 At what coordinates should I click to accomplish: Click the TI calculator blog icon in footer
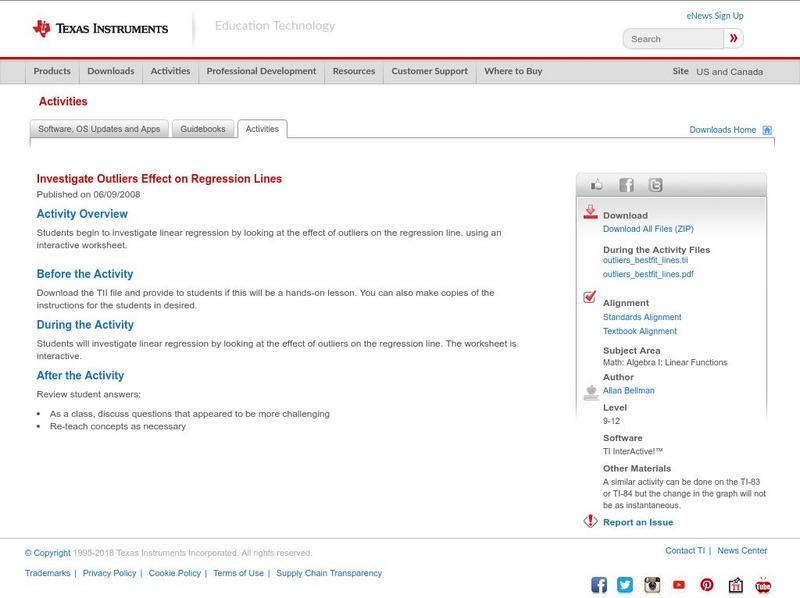click(735, 585)
